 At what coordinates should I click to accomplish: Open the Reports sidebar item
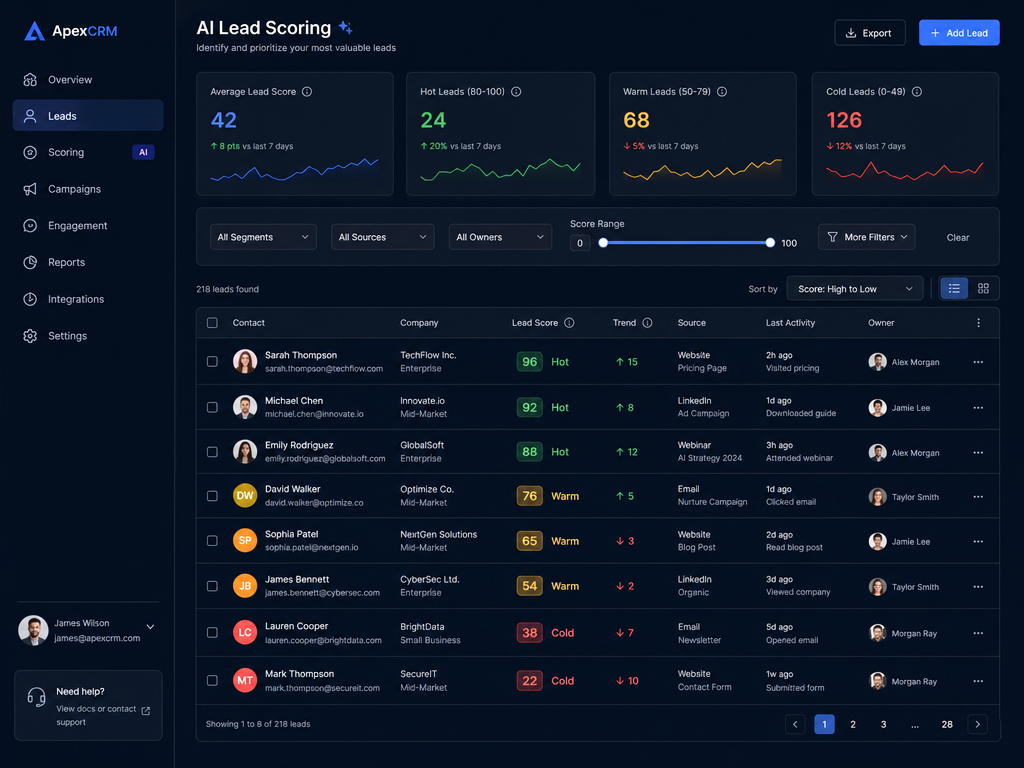tap(88, 262)
